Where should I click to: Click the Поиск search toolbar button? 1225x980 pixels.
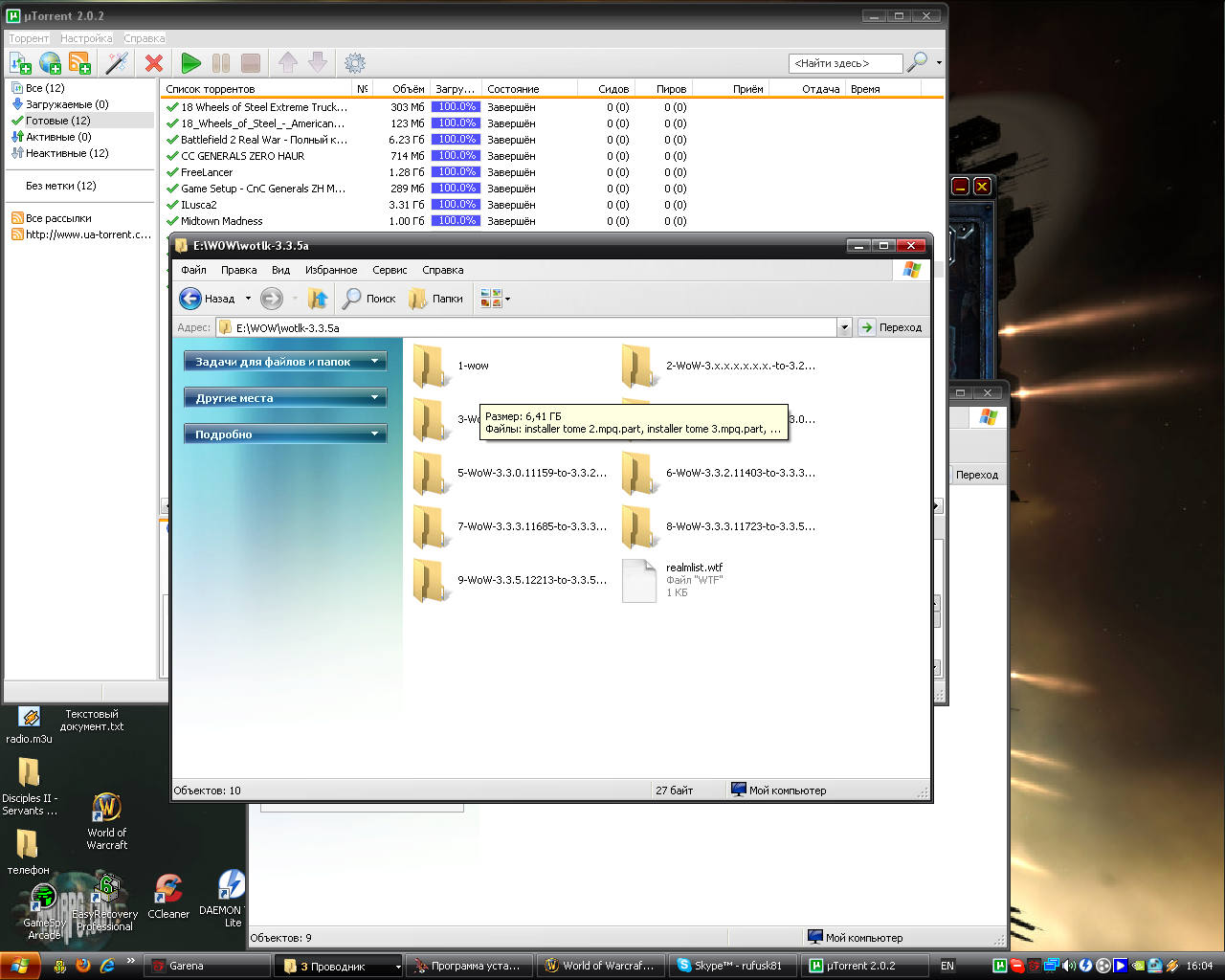[x=369, y=299]
